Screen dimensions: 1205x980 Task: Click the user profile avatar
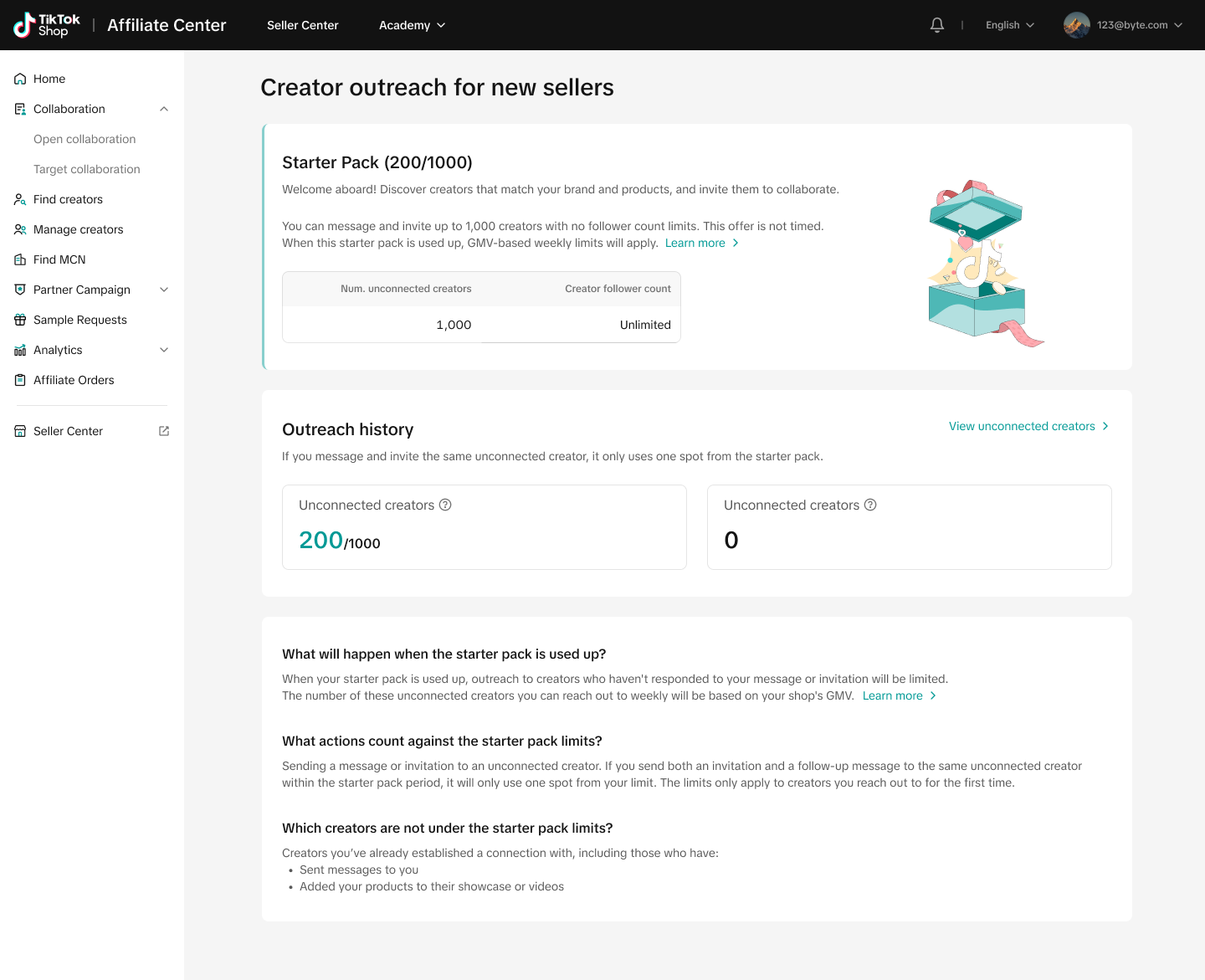[1076, 25]
